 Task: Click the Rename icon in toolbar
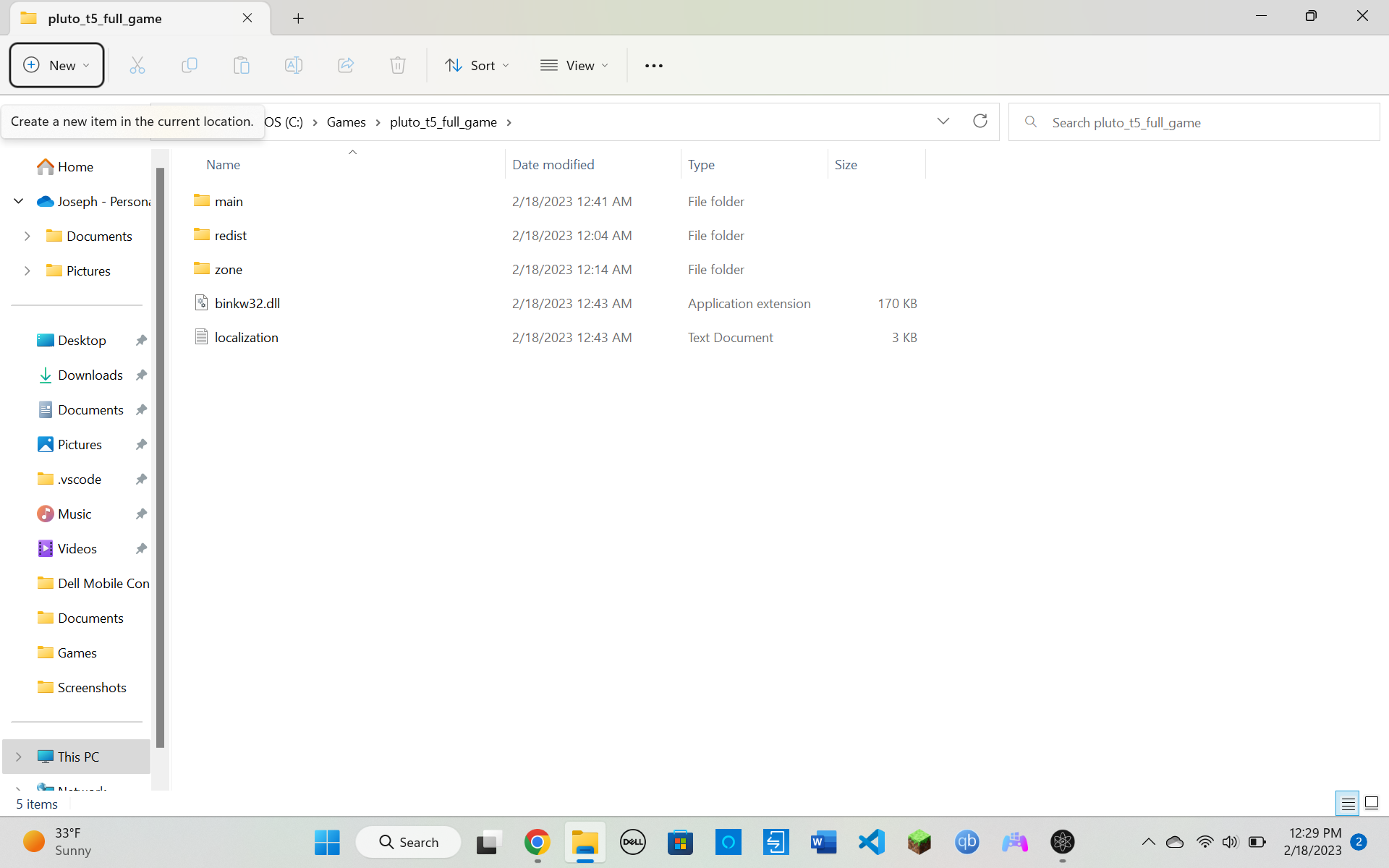tap(294, 66)
